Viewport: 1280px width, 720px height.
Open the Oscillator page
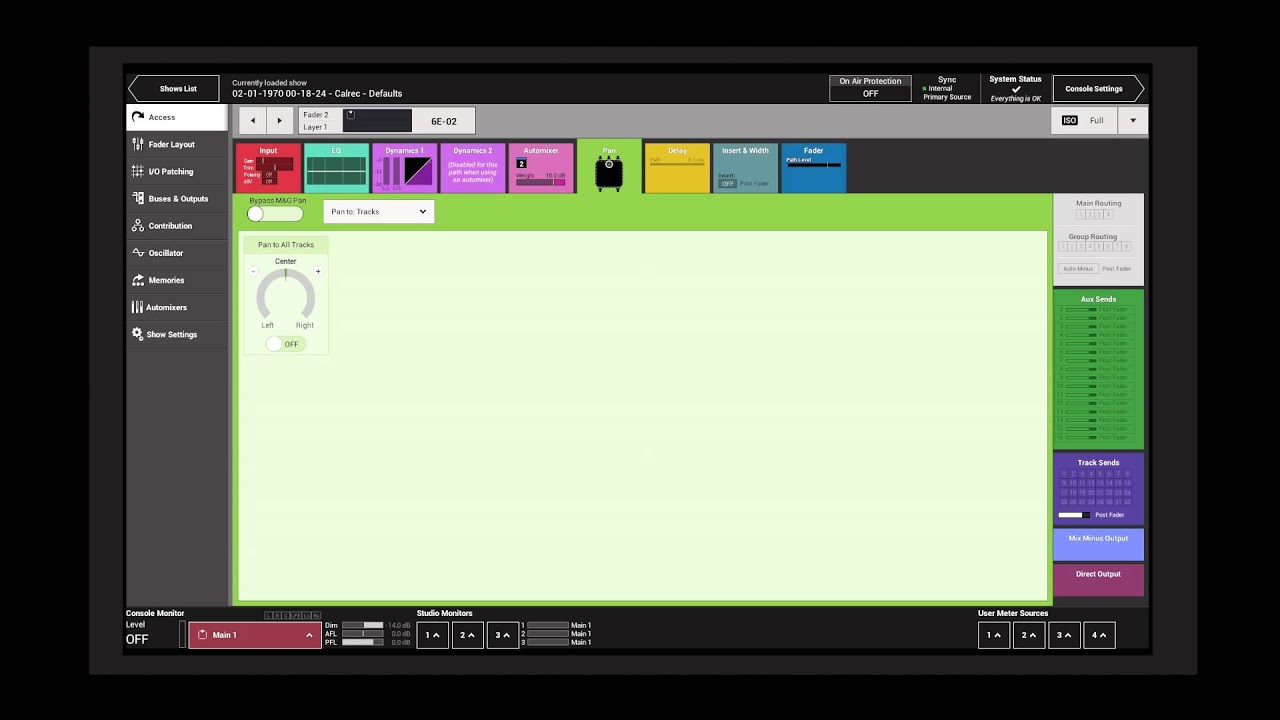coord(177,253)
